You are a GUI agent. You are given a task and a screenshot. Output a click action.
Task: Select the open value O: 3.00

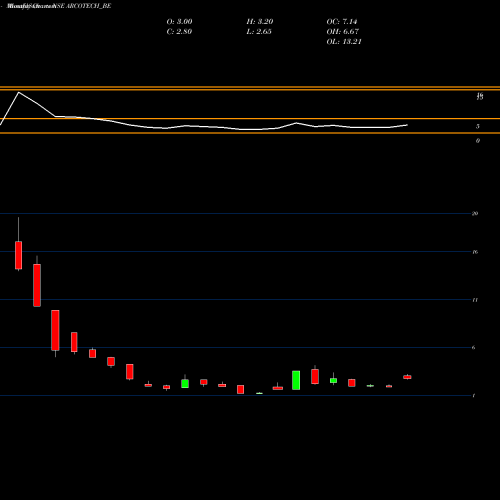179,22
